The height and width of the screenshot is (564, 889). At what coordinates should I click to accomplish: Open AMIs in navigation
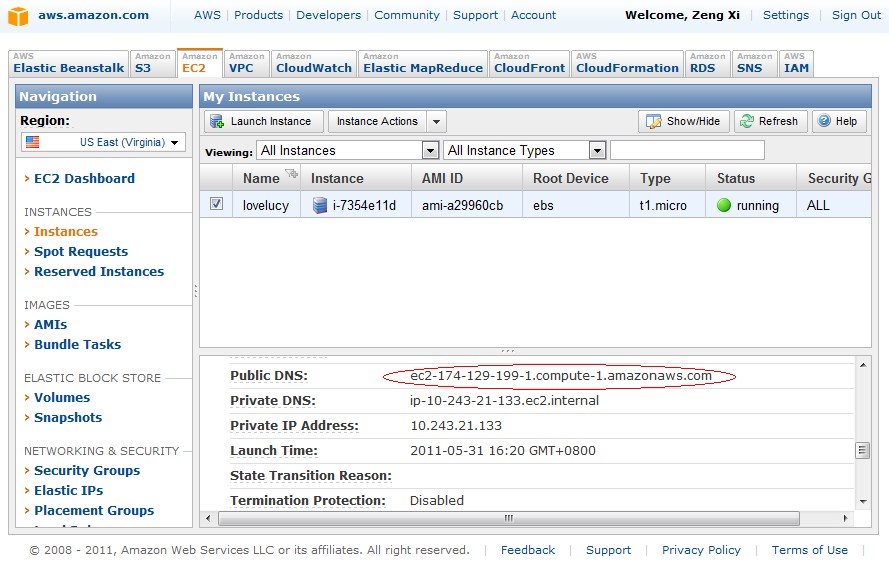pos(50,324)
